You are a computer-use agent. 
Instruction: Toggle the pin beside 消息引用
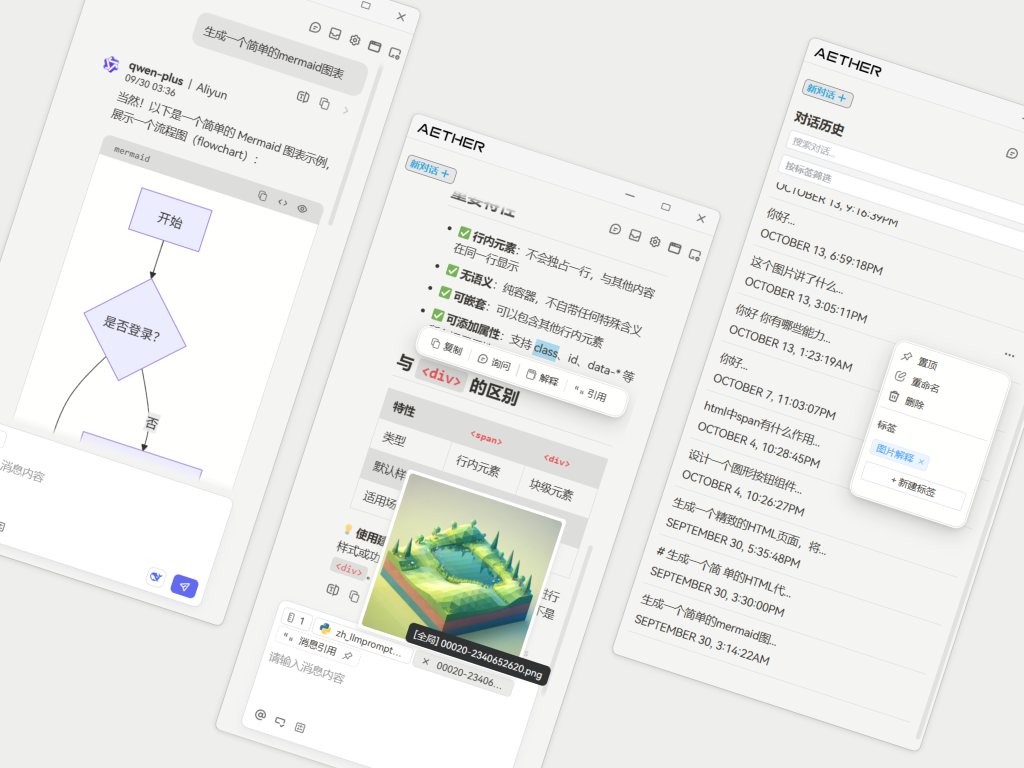pos(347,655)
